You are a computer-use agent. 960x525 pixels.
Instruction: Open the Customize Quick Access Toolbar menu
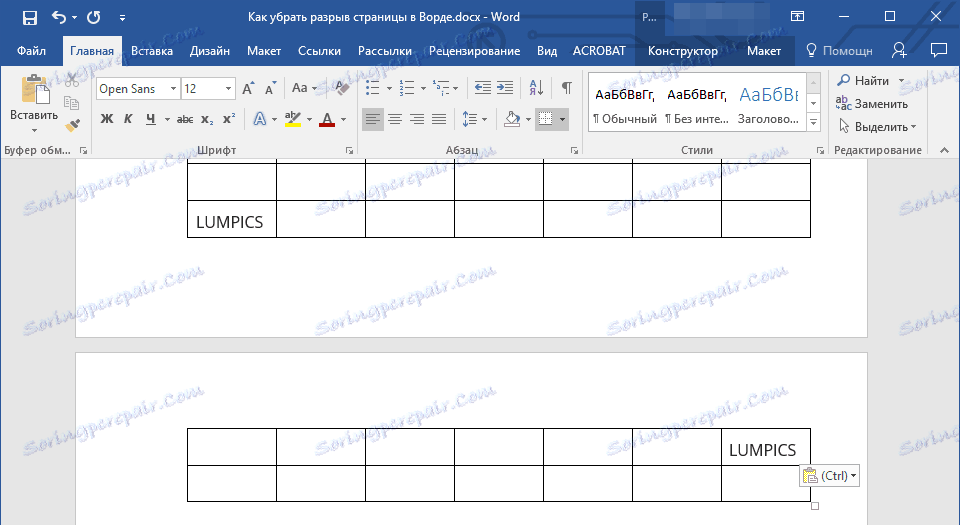coord(122,18)
